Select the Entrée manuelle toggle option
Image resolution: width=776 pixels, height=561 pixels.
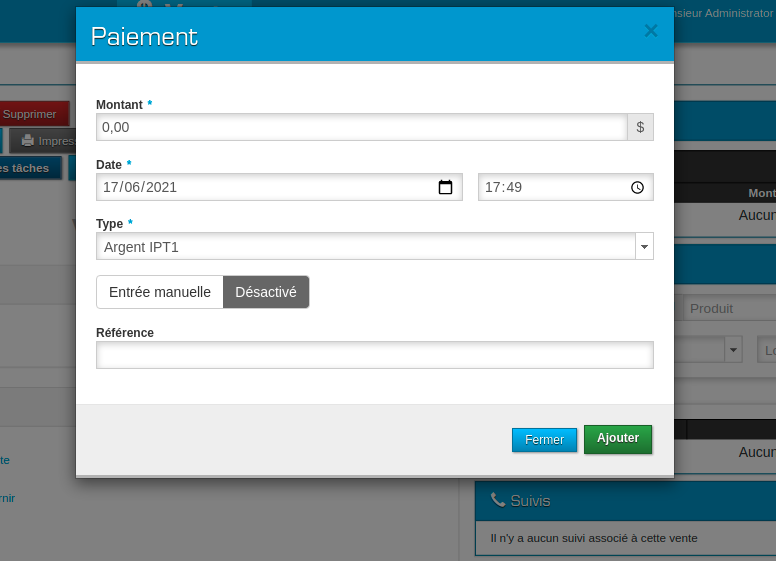point(160,292)
